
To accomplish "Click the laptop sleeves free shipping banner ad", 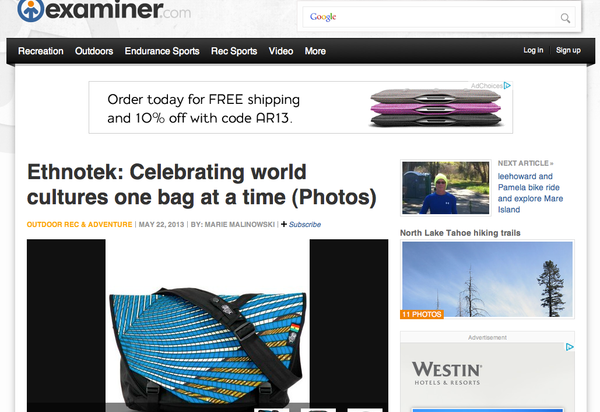I will point(300,107).
